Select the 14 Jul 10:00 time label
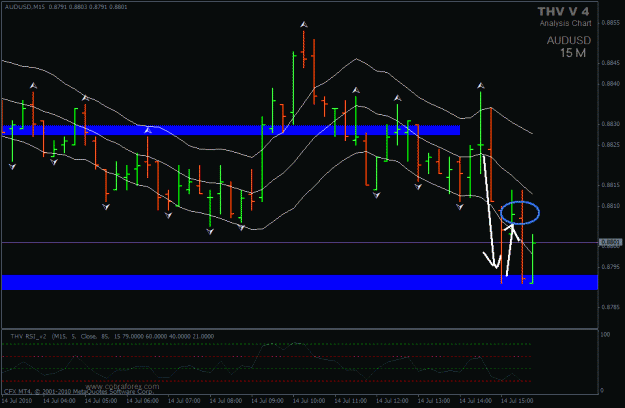 click(309, 400)
